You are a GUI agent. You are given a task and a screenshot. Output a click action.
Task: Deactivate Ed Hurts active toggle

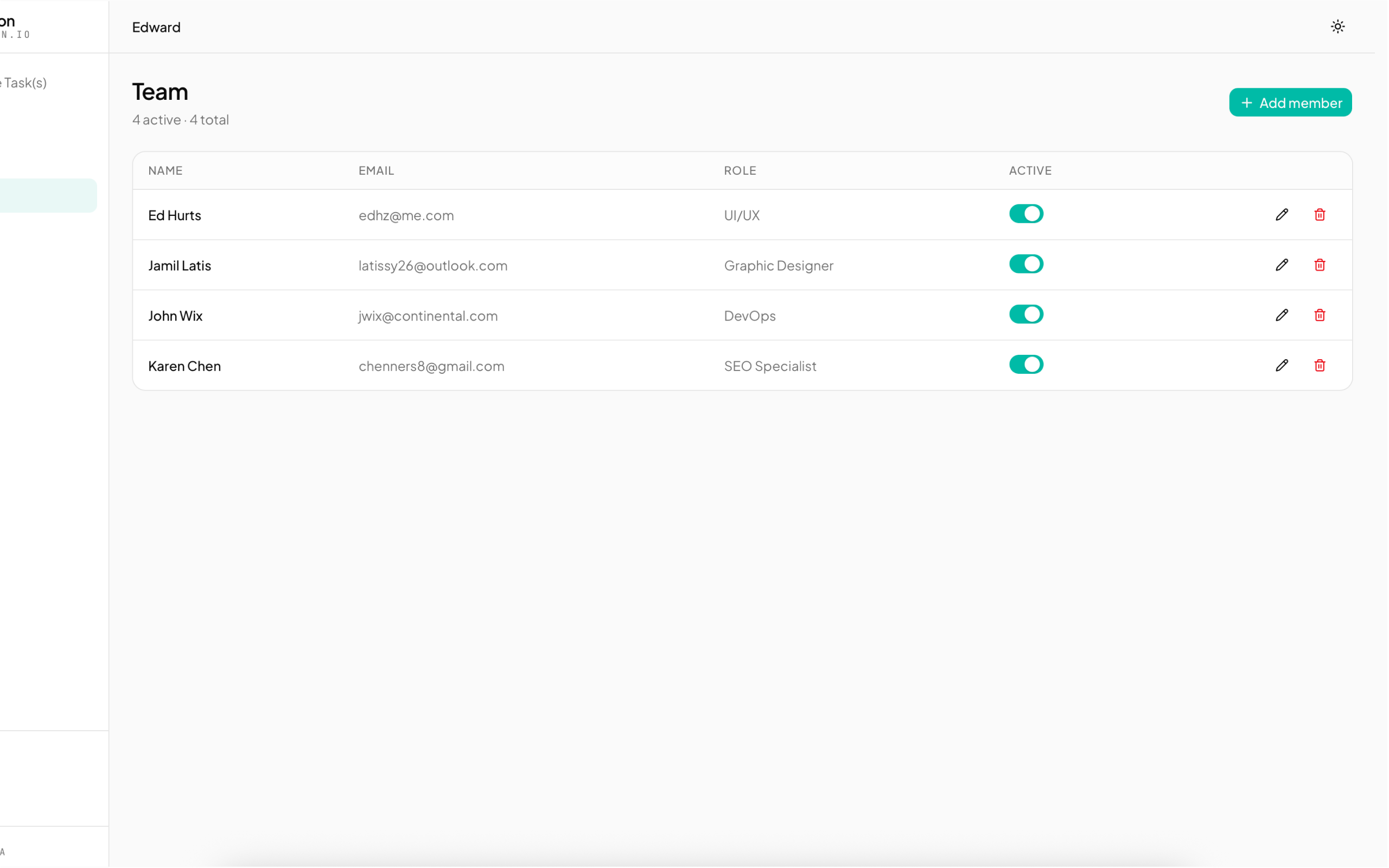click(1025, 214)
